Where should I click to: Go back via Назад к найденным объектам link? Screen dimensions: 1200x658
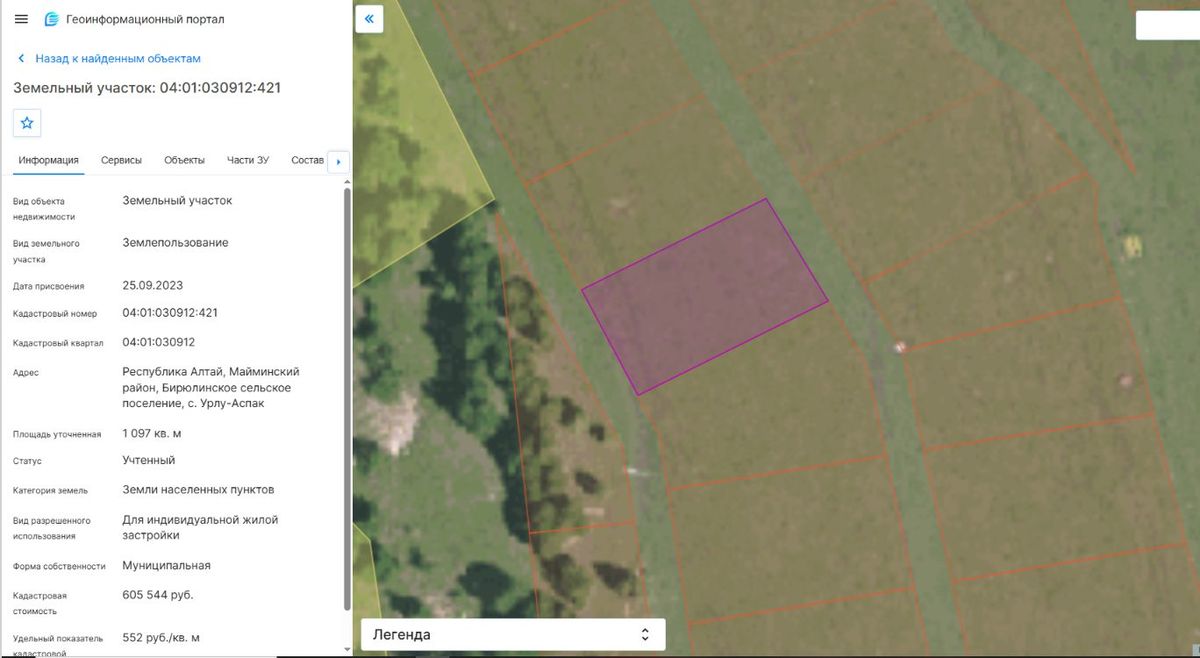[118, 59]
